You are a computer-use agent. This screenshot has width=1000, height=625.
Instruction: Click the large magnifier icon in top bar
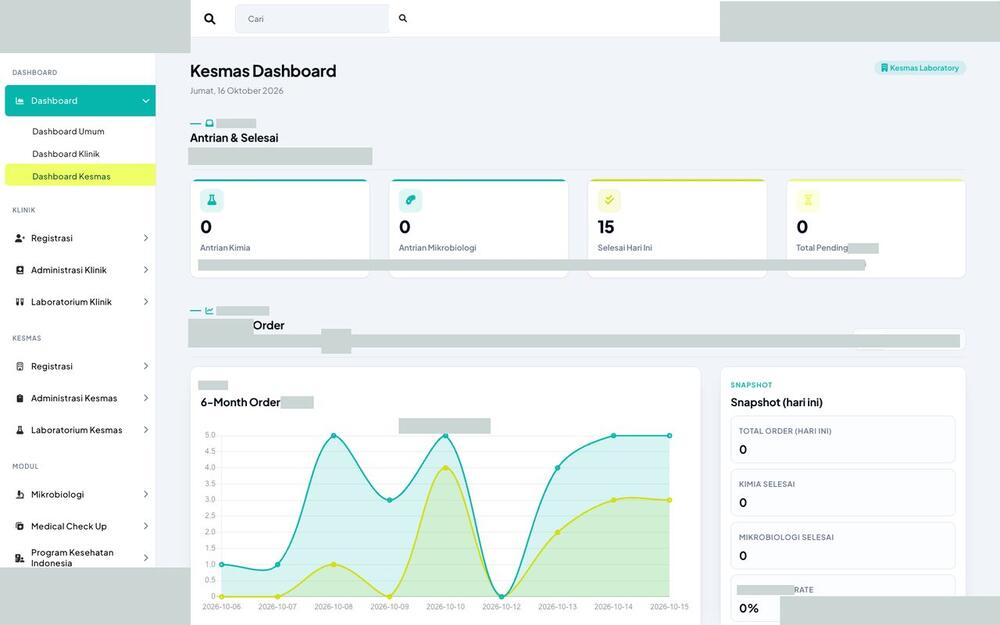coord(209,18)
